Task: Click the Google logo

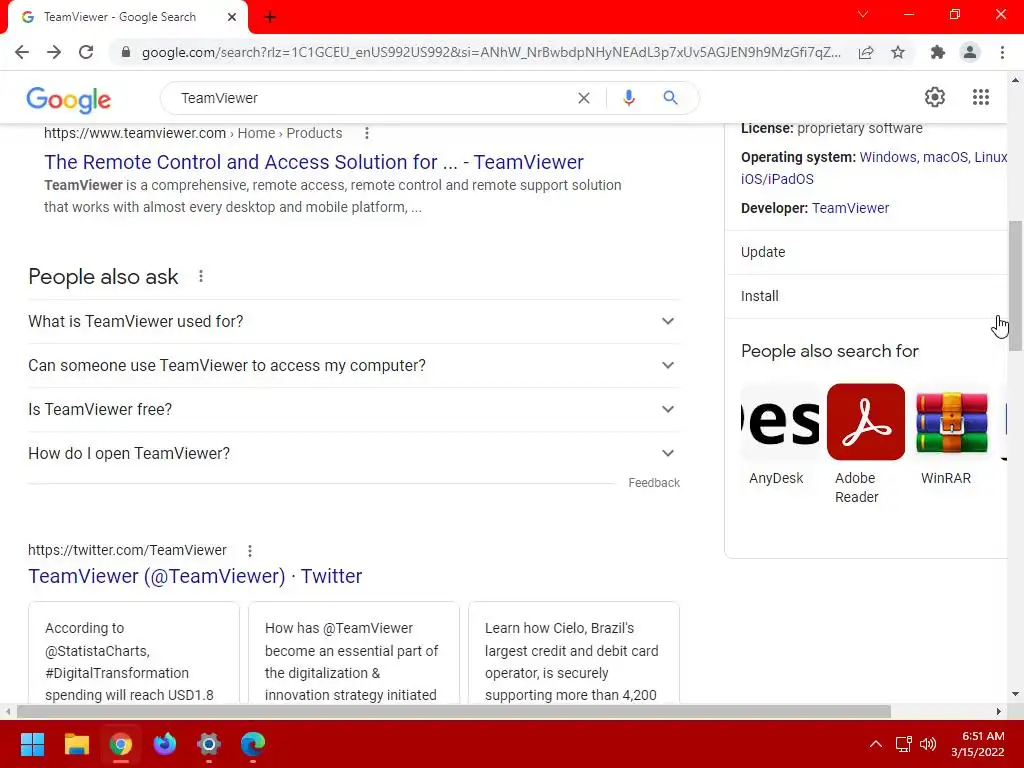Action: click(69, 99)
